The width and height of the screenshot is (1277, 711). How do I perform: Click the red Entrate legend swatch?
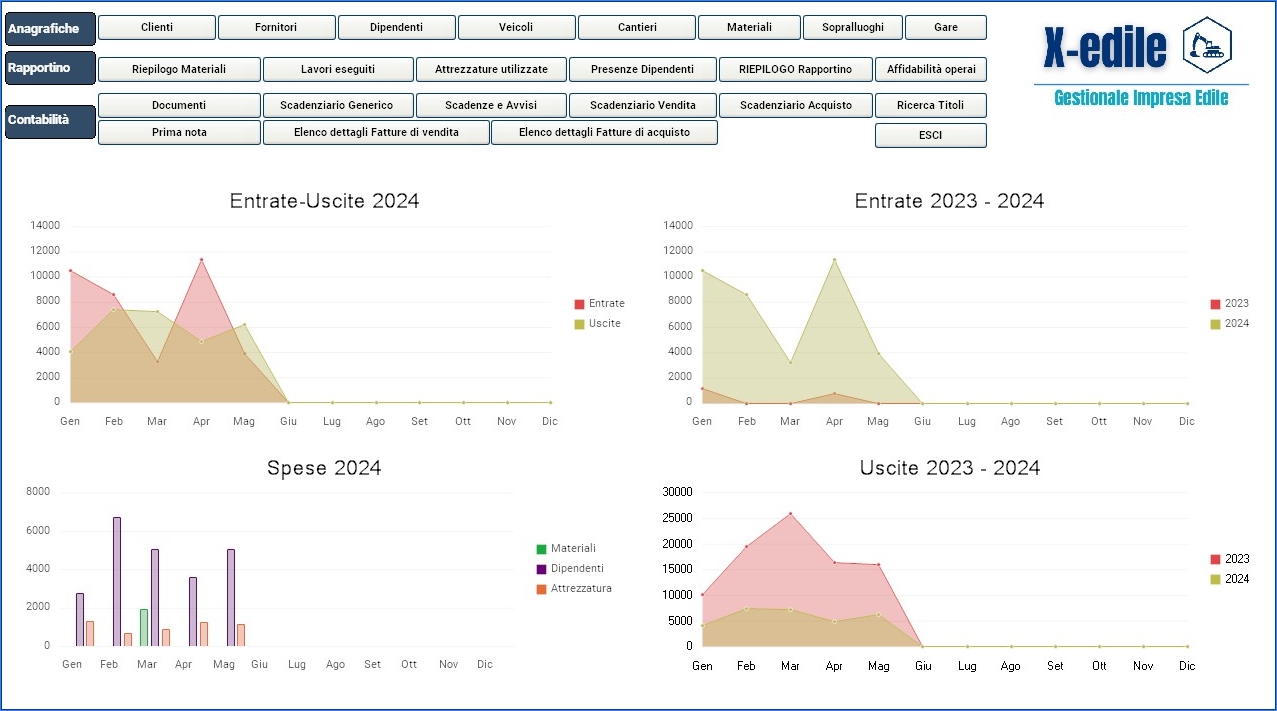click(579, 304)
